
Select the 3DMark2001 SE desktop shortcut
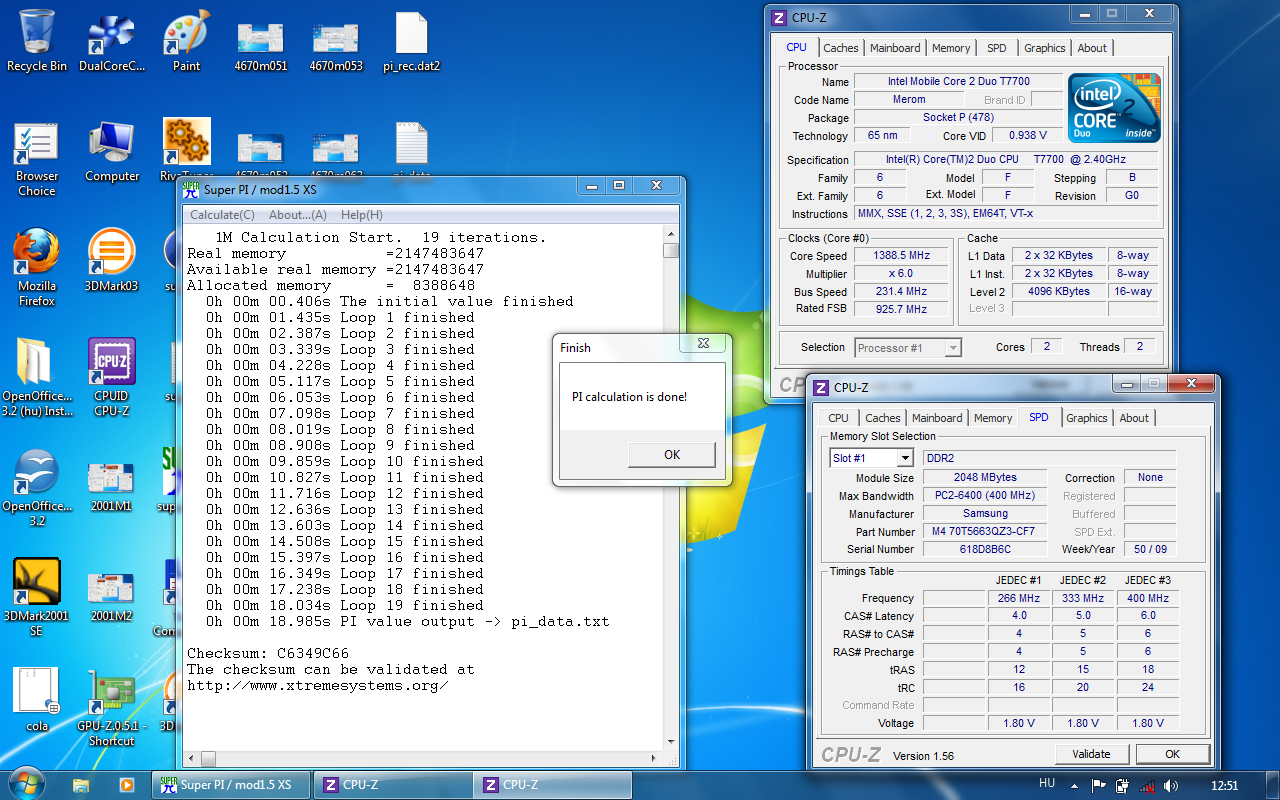pos(37,596)
